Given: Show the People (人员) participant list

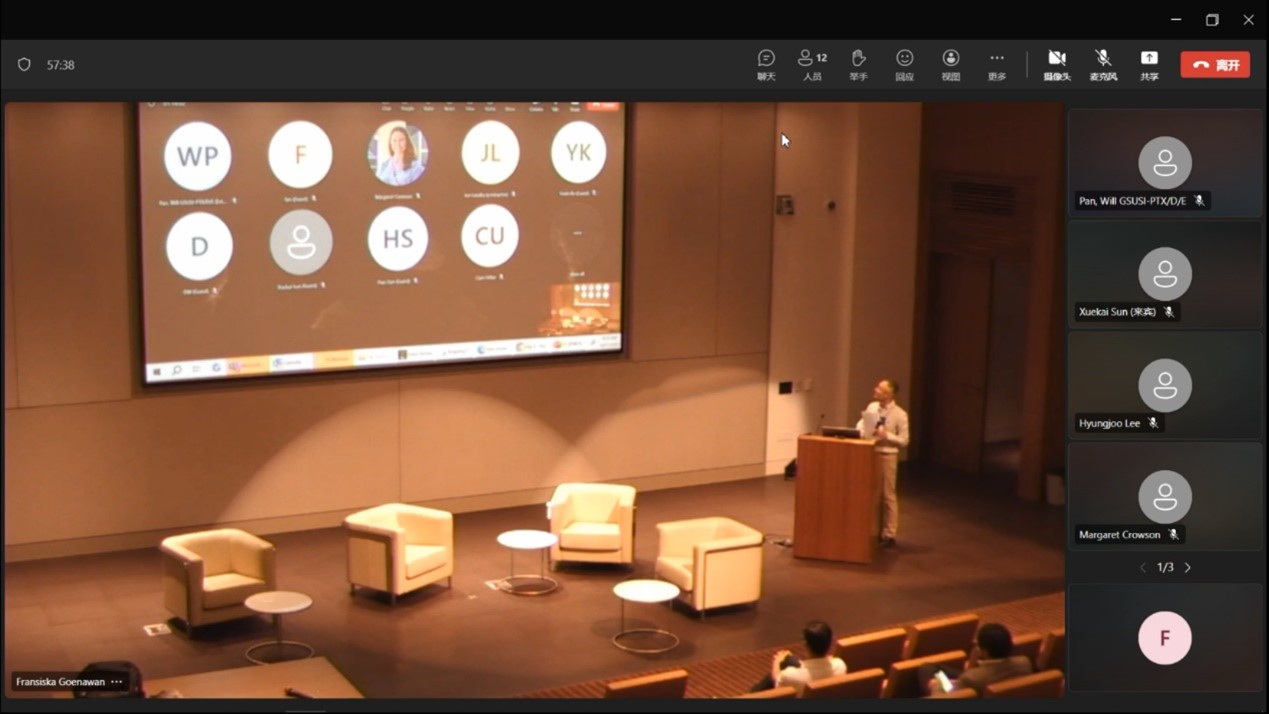Looking at the screenshot, I should point(811,64).
